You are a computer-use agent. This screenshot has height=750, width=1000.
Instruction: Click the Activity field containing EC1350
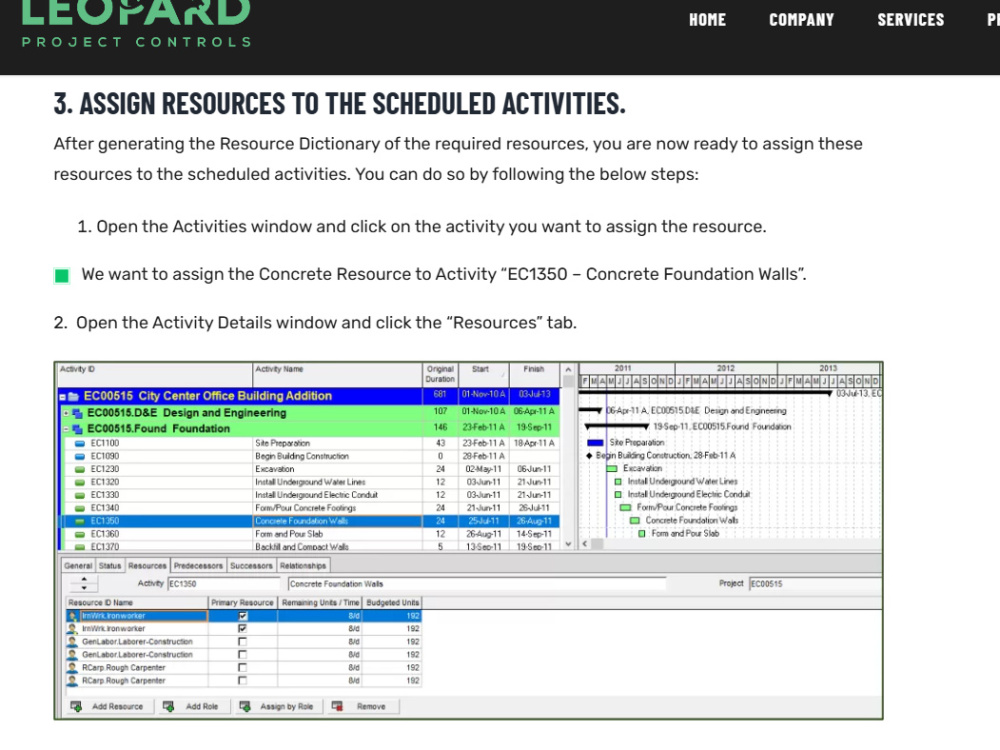[x=223, y=584]
